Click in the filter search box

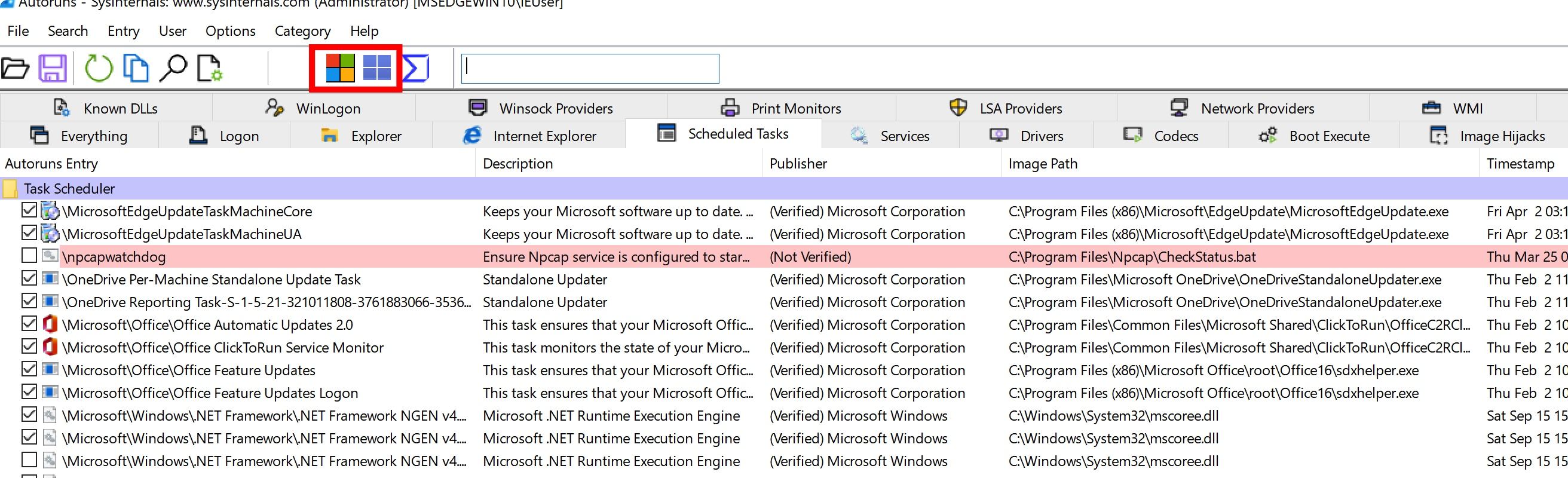(x=590, y=68)
